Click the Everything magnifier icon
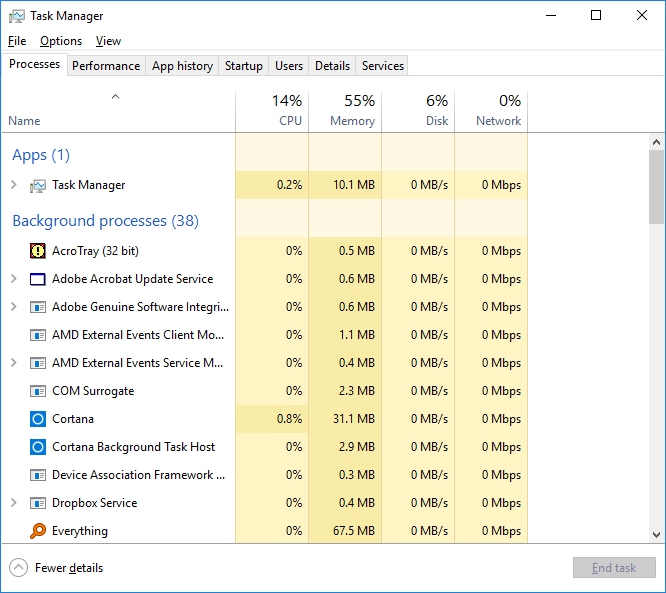The image size is (666, 593). [x=38, y=531]
